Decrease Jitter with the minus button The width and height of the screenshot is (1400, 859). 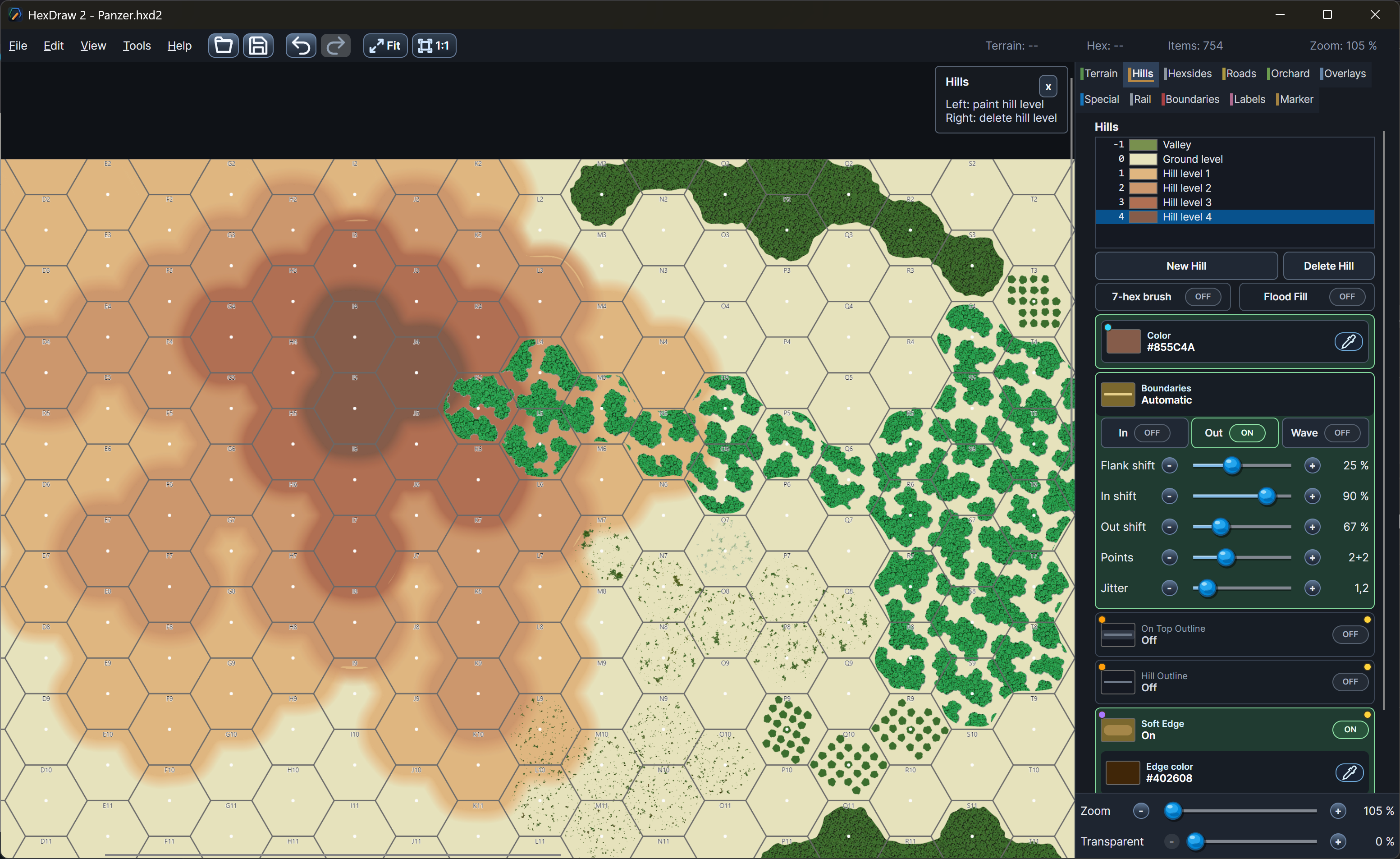point(1169,588)
